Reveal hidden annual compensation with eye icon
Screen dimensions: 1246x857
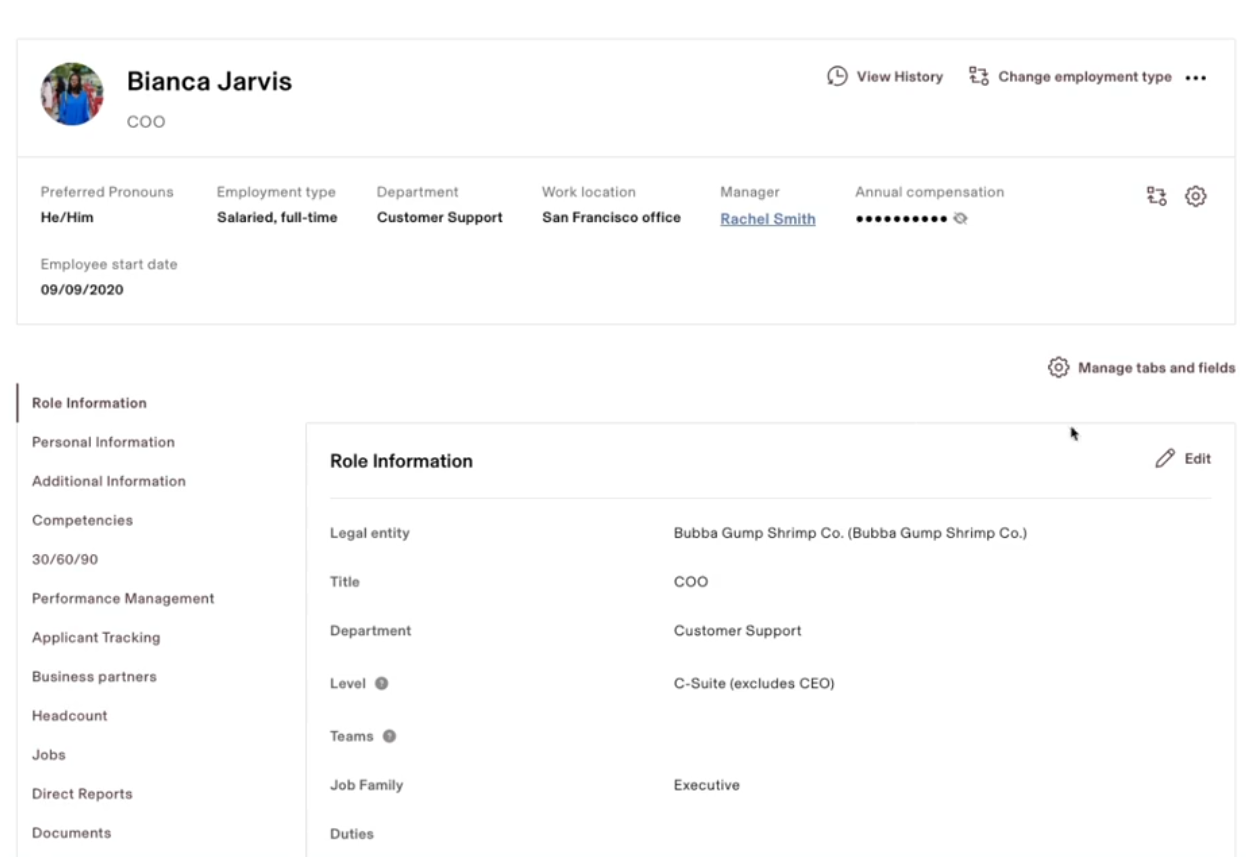tap(960, 218)
